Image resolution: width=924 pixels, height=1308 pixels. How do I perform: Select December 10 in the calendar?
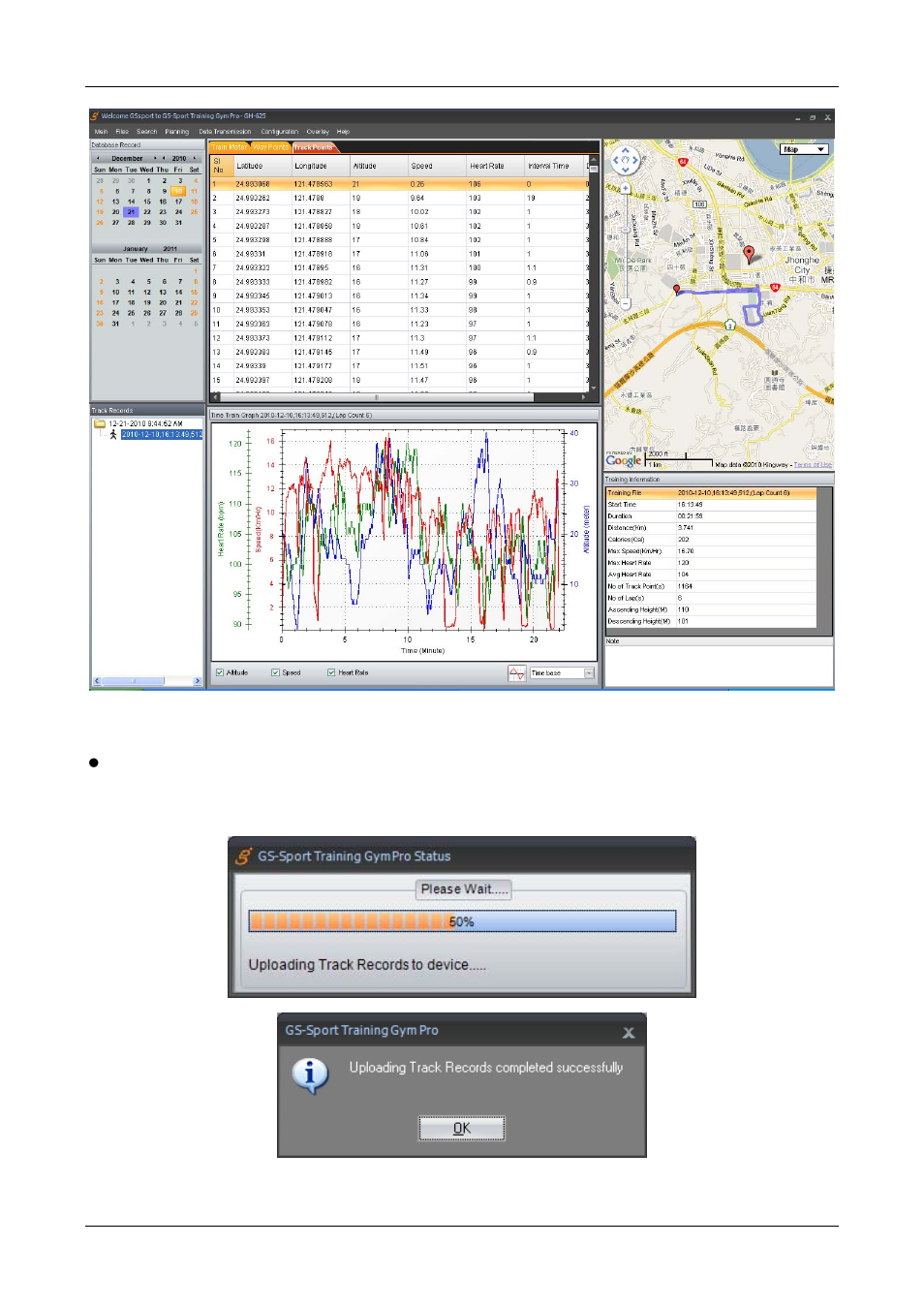point(178,191)
